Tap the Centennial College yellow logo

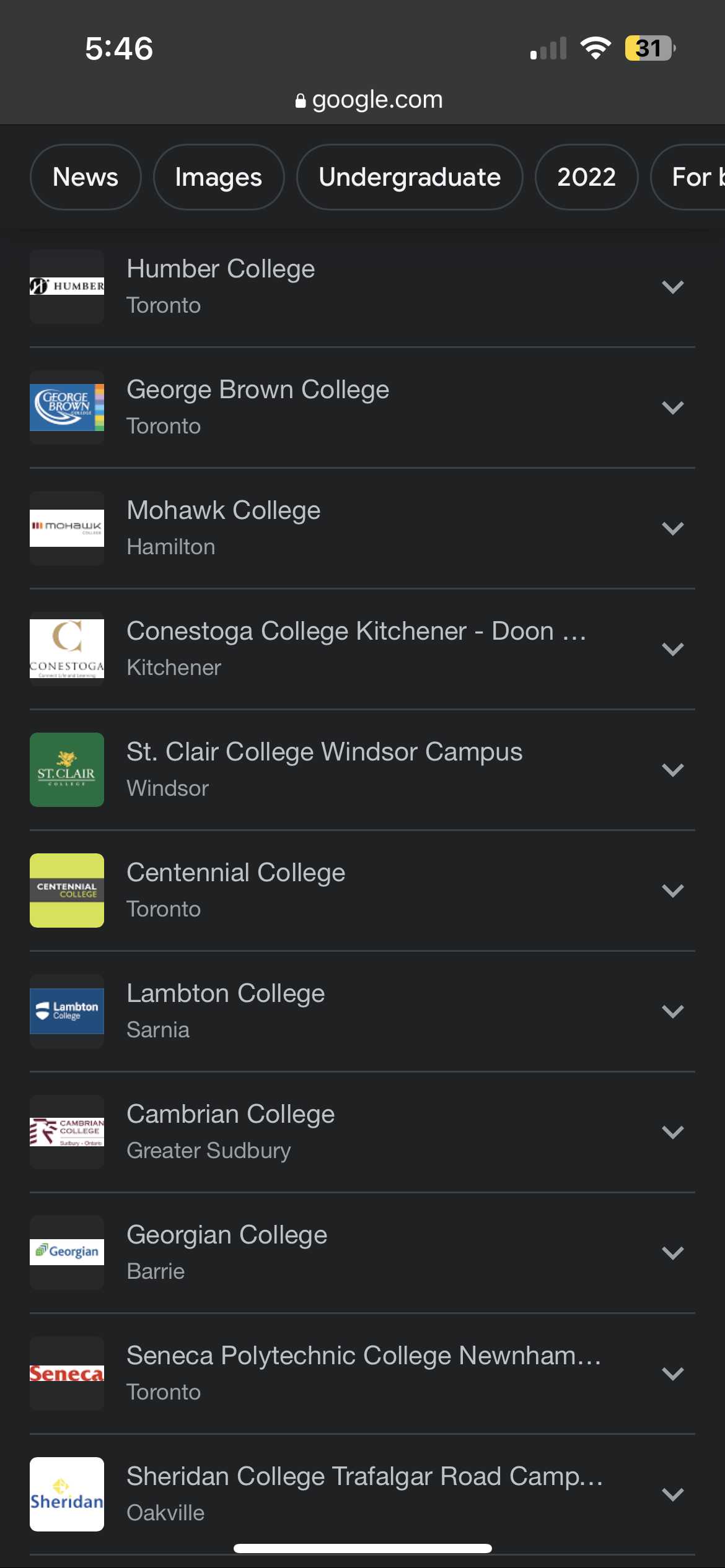click(x=67, y=891)
